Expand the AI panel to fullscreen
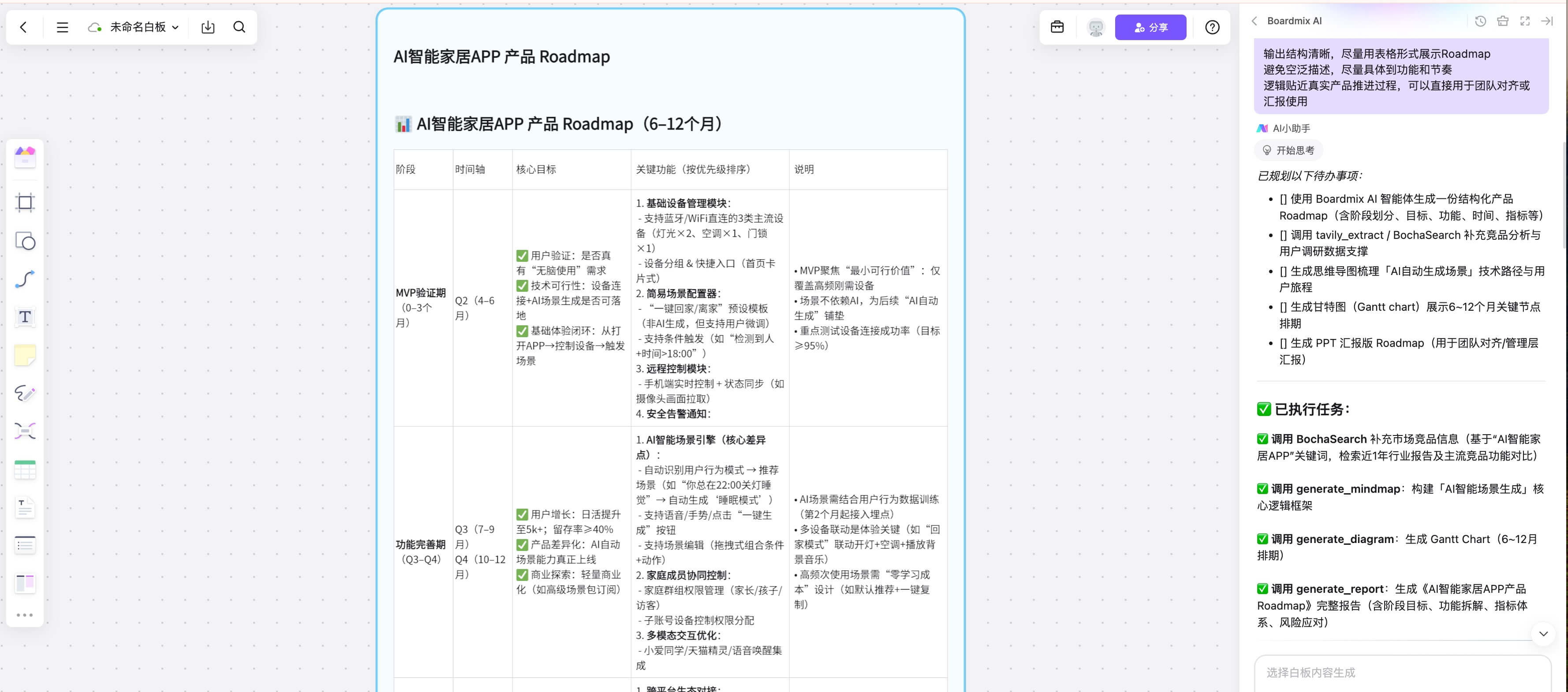Screen dimensions: 1568x692 1525,21
